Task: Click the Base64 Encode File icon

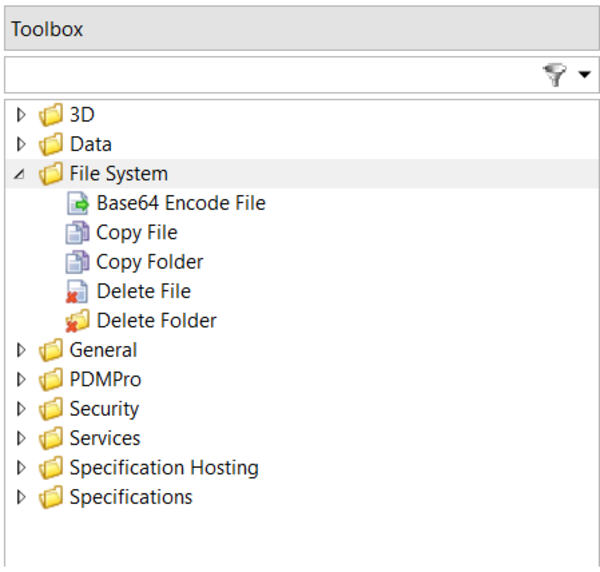Action: (x=78, y=204)
